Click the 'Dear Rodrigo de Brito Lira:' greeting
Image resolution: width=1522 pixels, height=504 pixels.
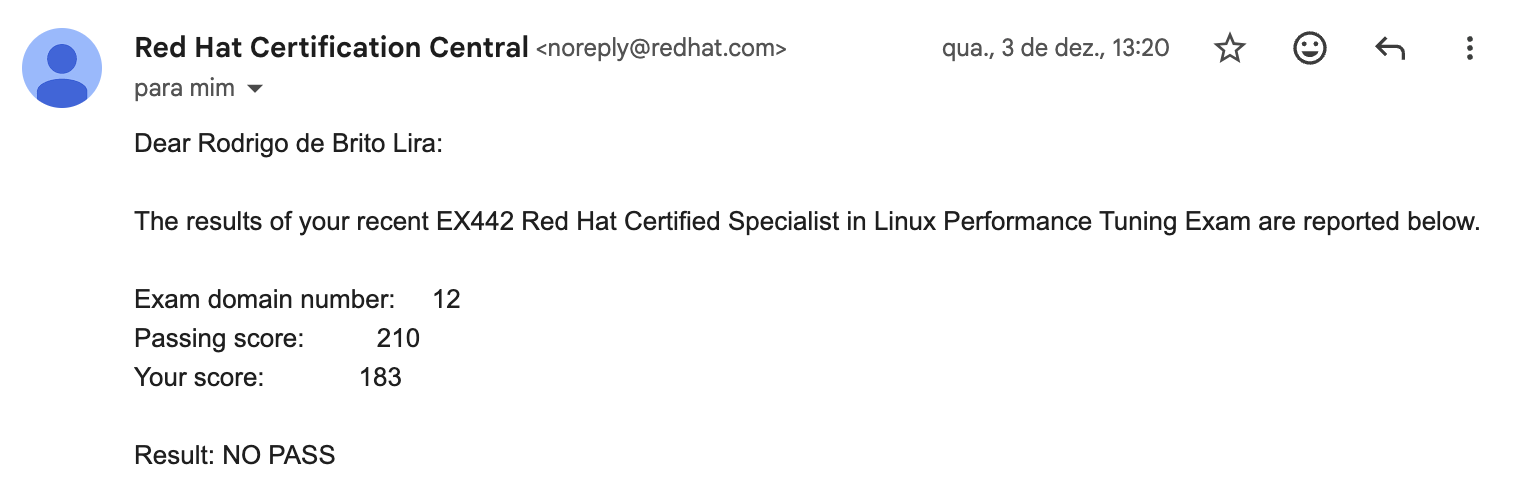(x=288, y=145)
